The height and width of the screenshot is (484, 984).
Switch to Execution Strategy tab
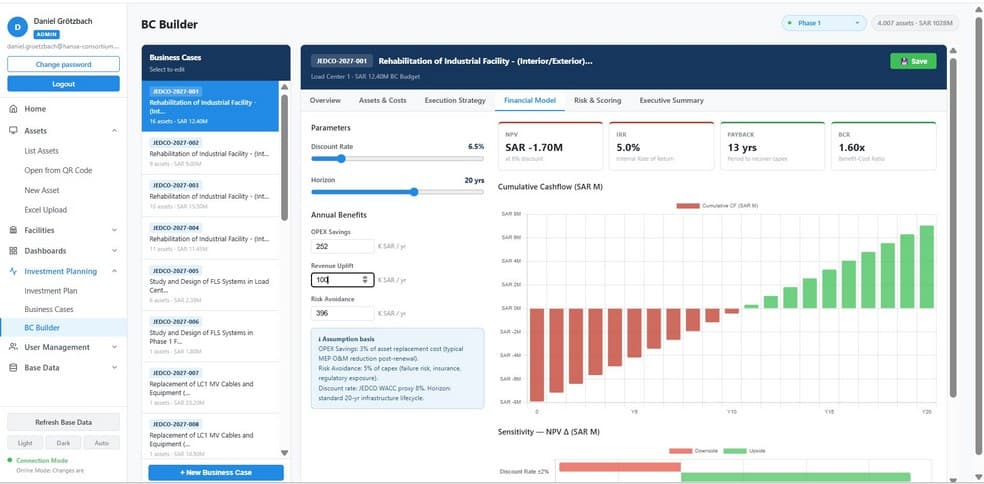[x=455, y=100]
